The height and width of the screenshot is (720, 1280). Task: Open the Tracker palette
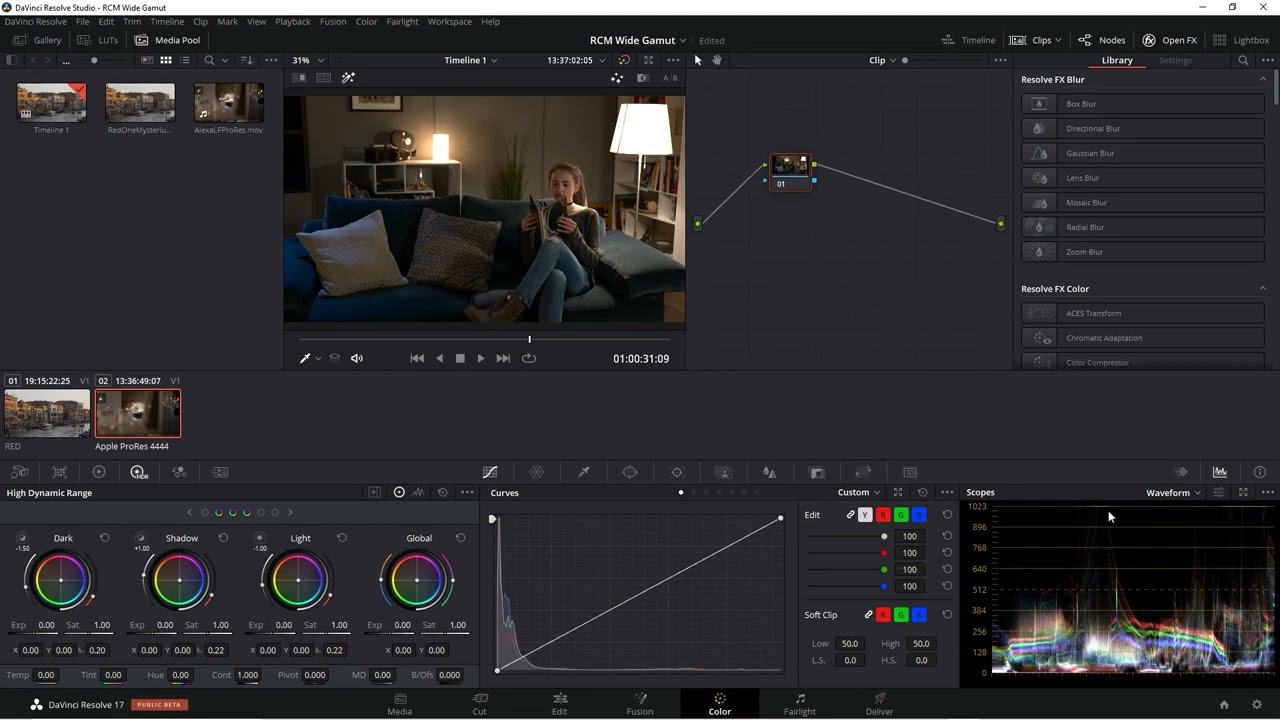tap(677, 472)
